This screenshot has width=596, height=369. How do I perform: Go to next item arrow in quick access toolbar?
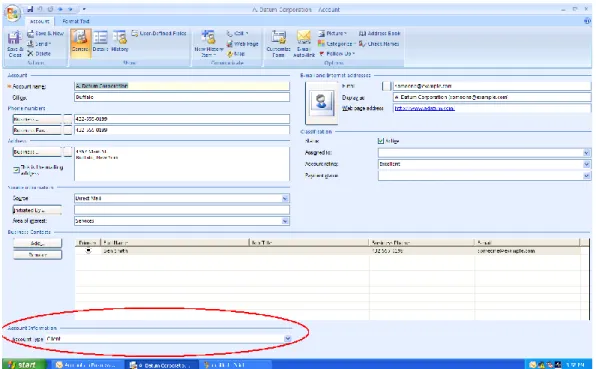coord(70,9)
